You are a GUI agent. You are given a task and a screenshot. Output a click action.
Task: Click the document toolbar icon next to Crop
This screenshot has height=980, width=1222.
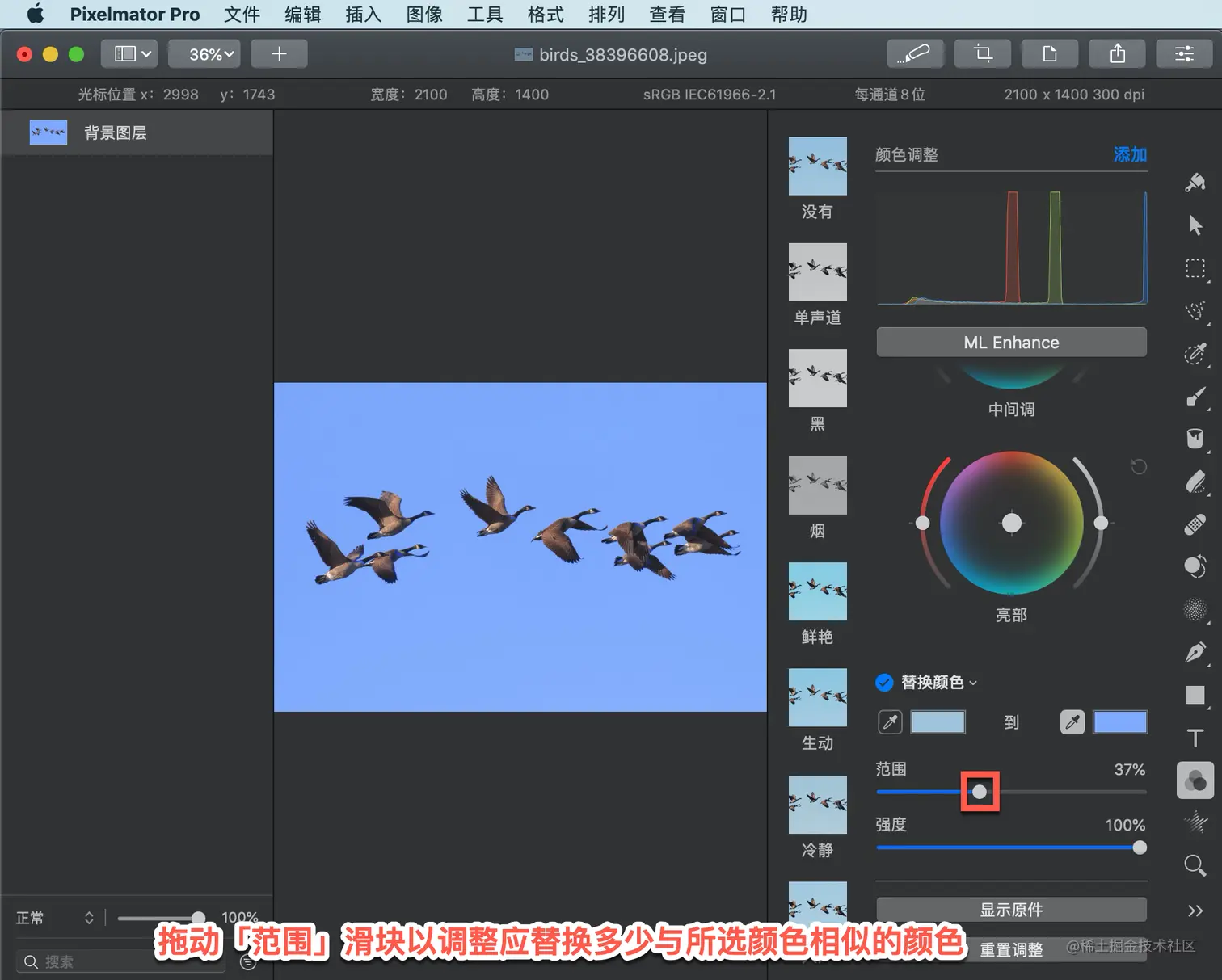tap(1050, 54)
